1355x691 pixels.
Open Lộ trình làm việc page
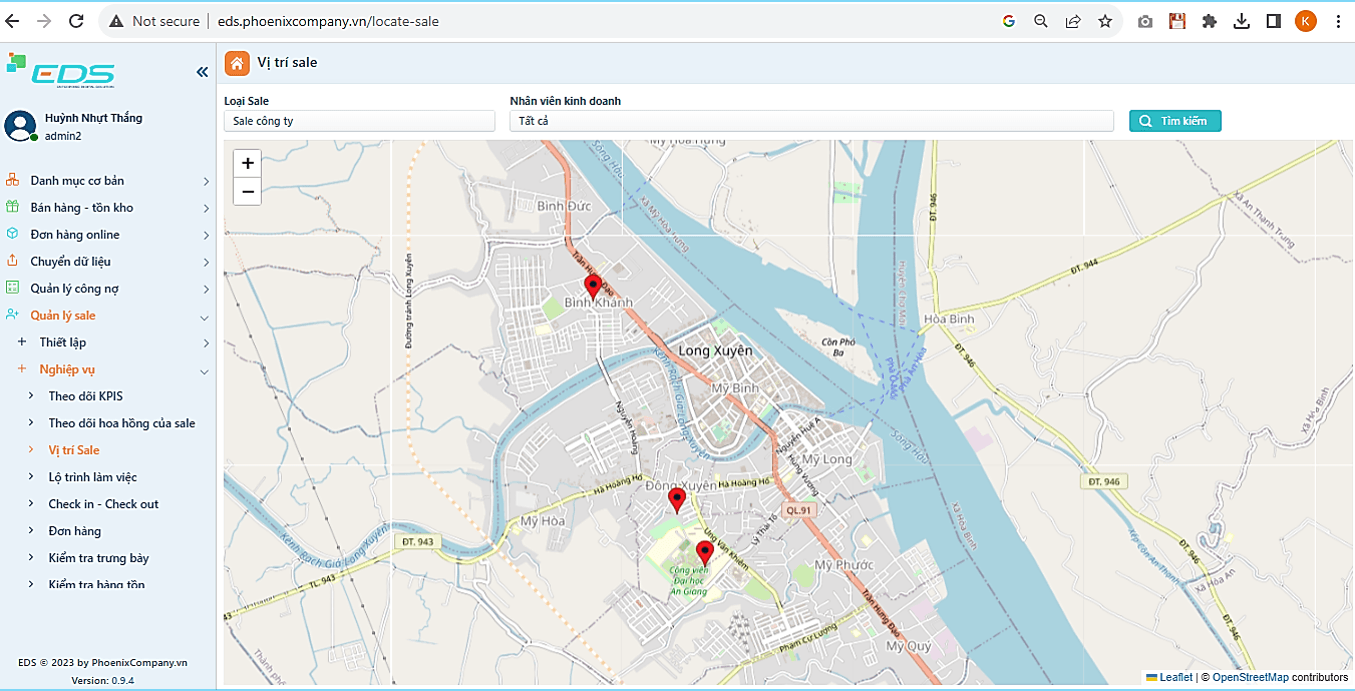tap(92, 477)
